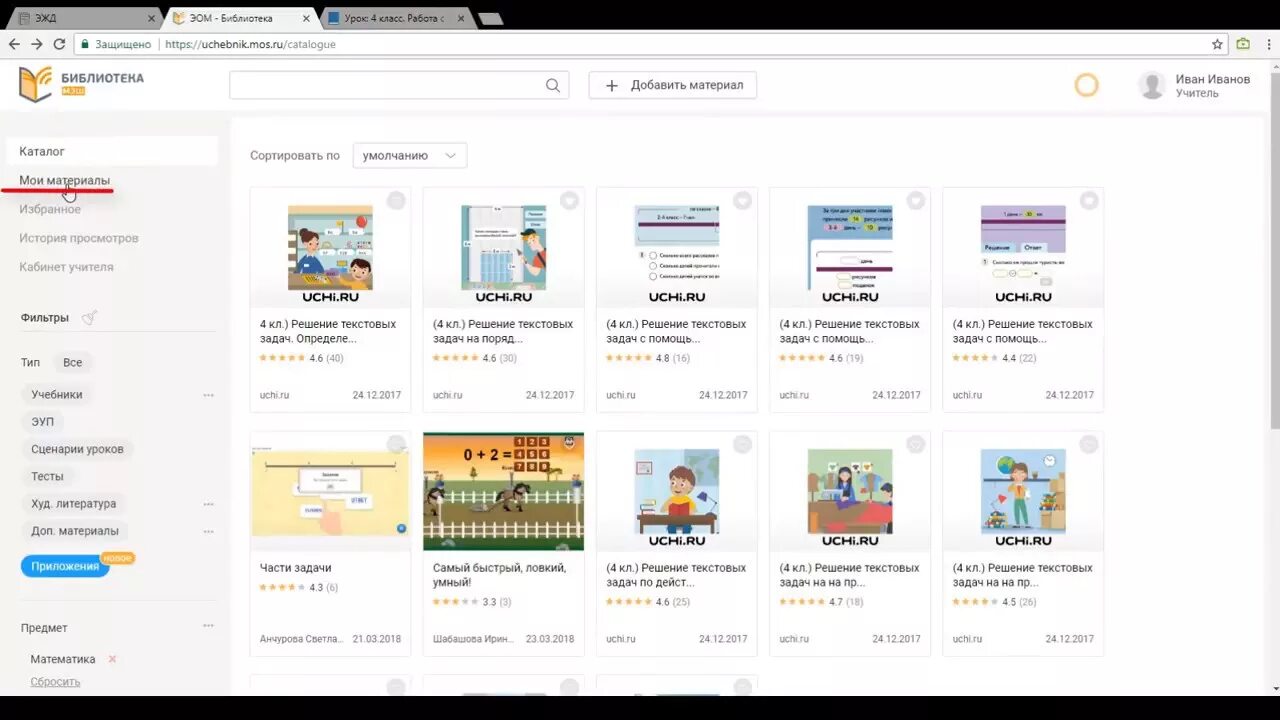This screenshot has height=720, width=1280.
Task: Open Мои материалы
Action: pos(65,181)
